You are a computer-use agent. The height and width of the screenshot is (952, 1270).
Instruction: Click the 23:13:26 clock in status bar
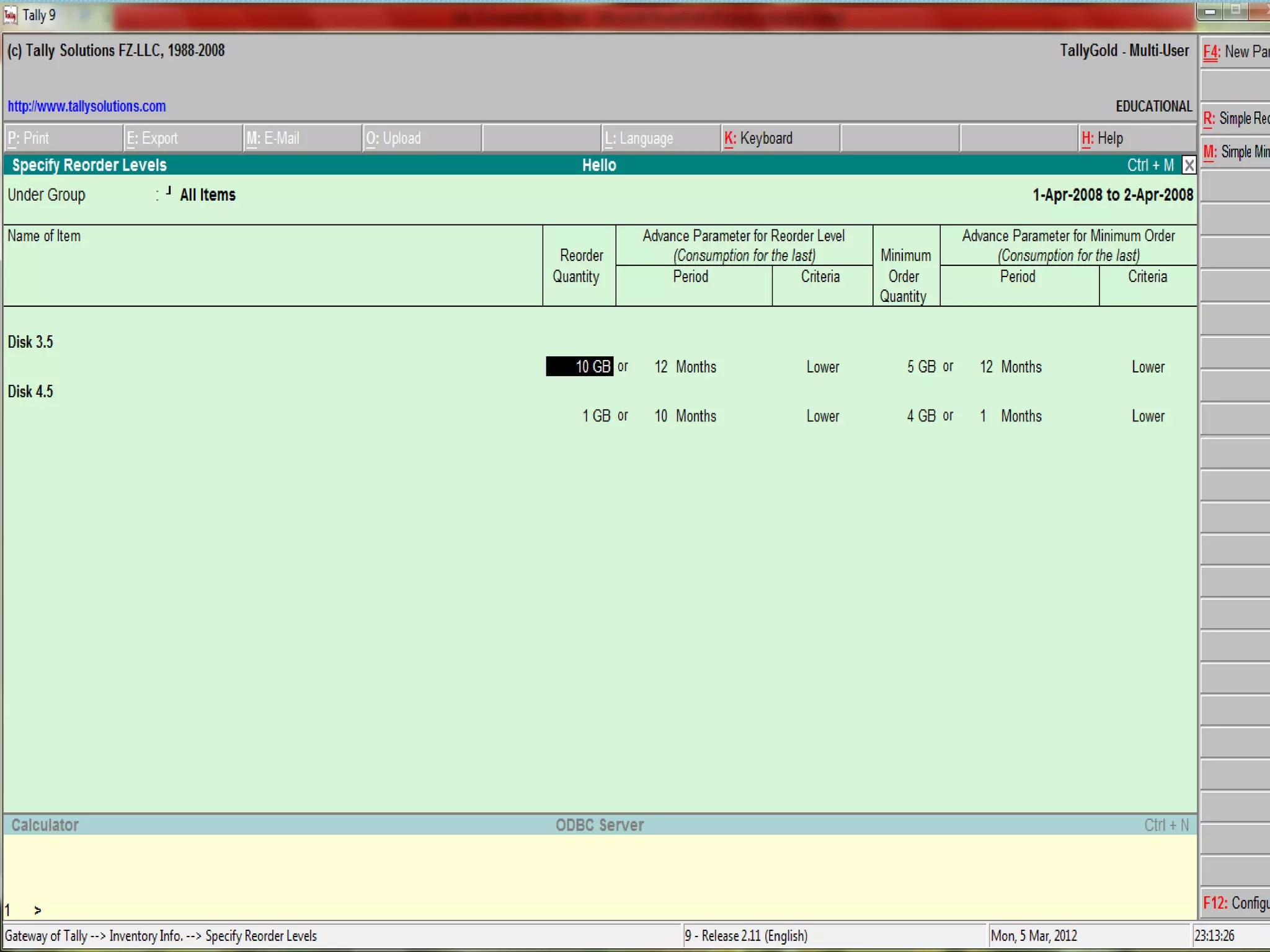coord(1214,936)
